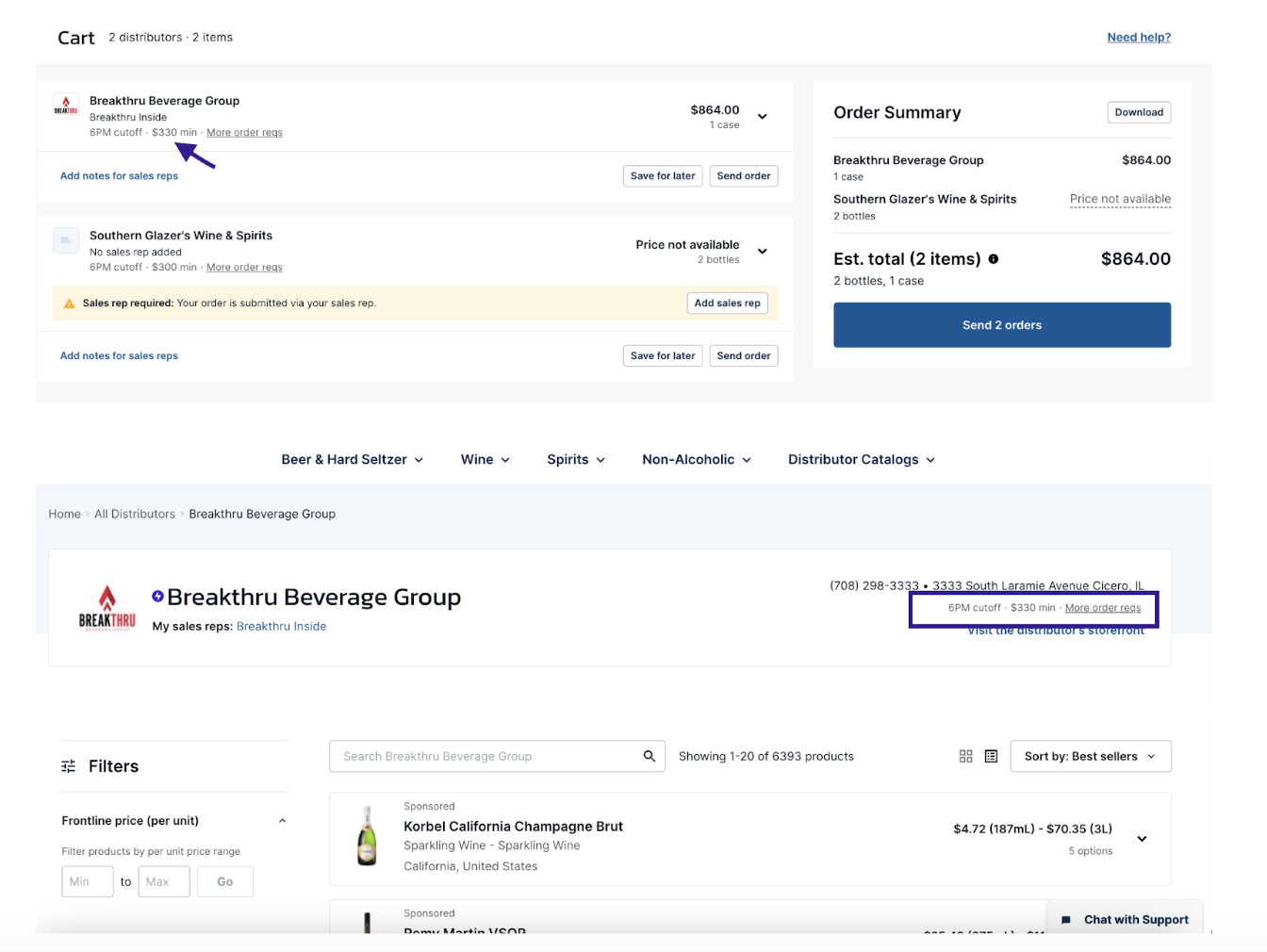This screenshot has height=952, width=1267.
Task: Go to All Distributors breadcrumb
Action: click(135, 514)
